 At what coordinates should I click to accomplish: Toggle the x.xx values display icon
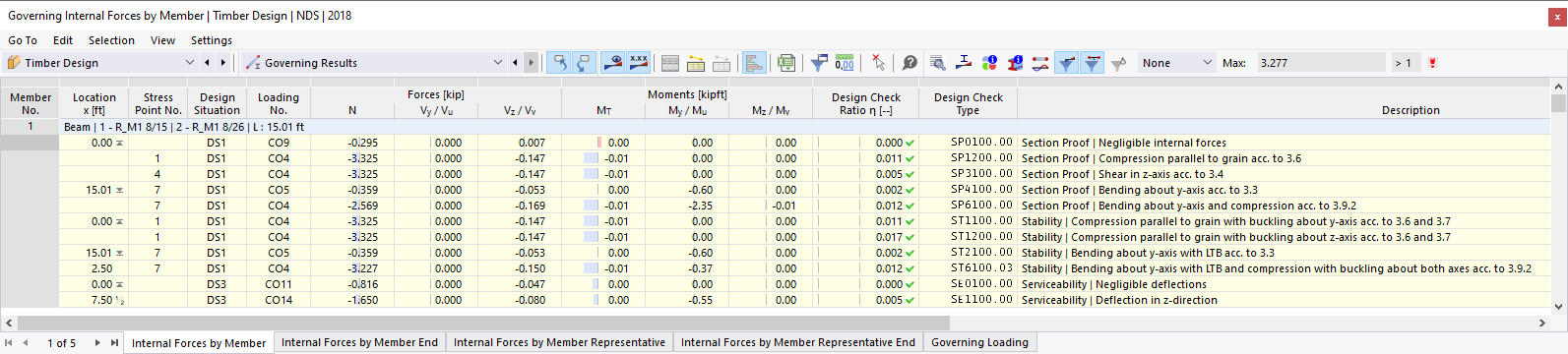pyautogui.click(x=639, y=63)
